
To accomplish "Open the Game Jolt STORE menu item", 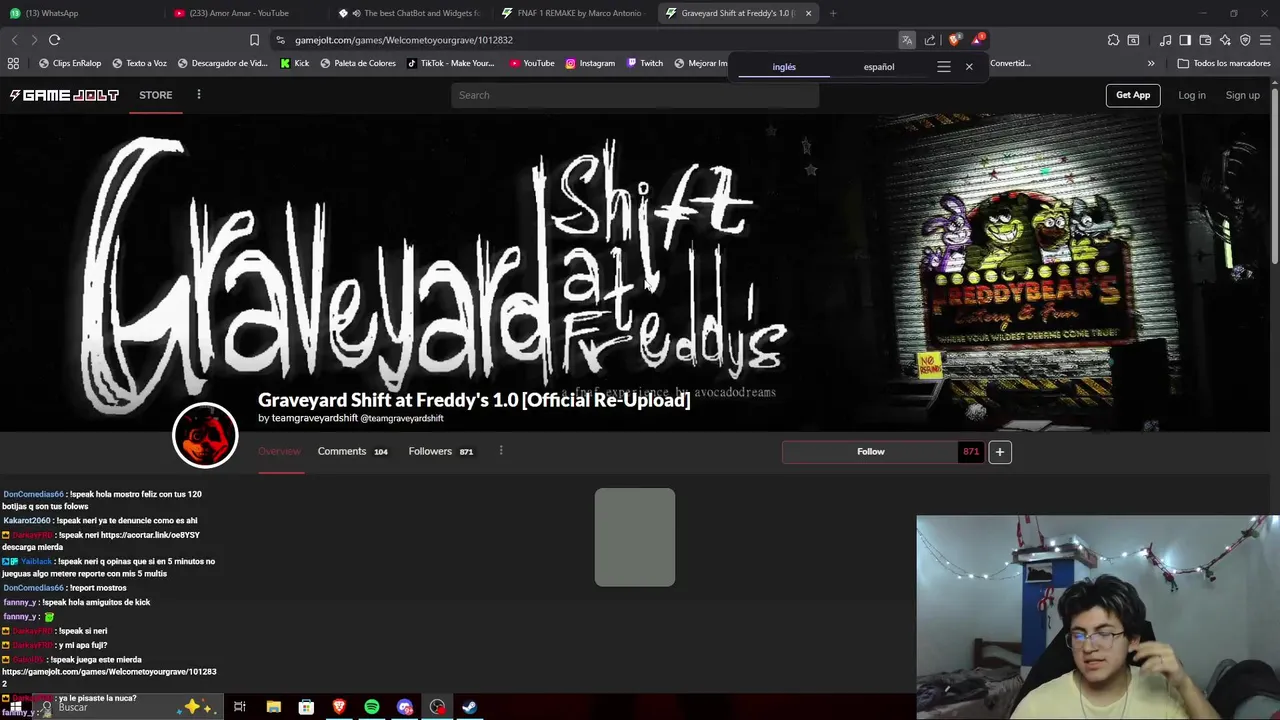I will coord(156,95).
